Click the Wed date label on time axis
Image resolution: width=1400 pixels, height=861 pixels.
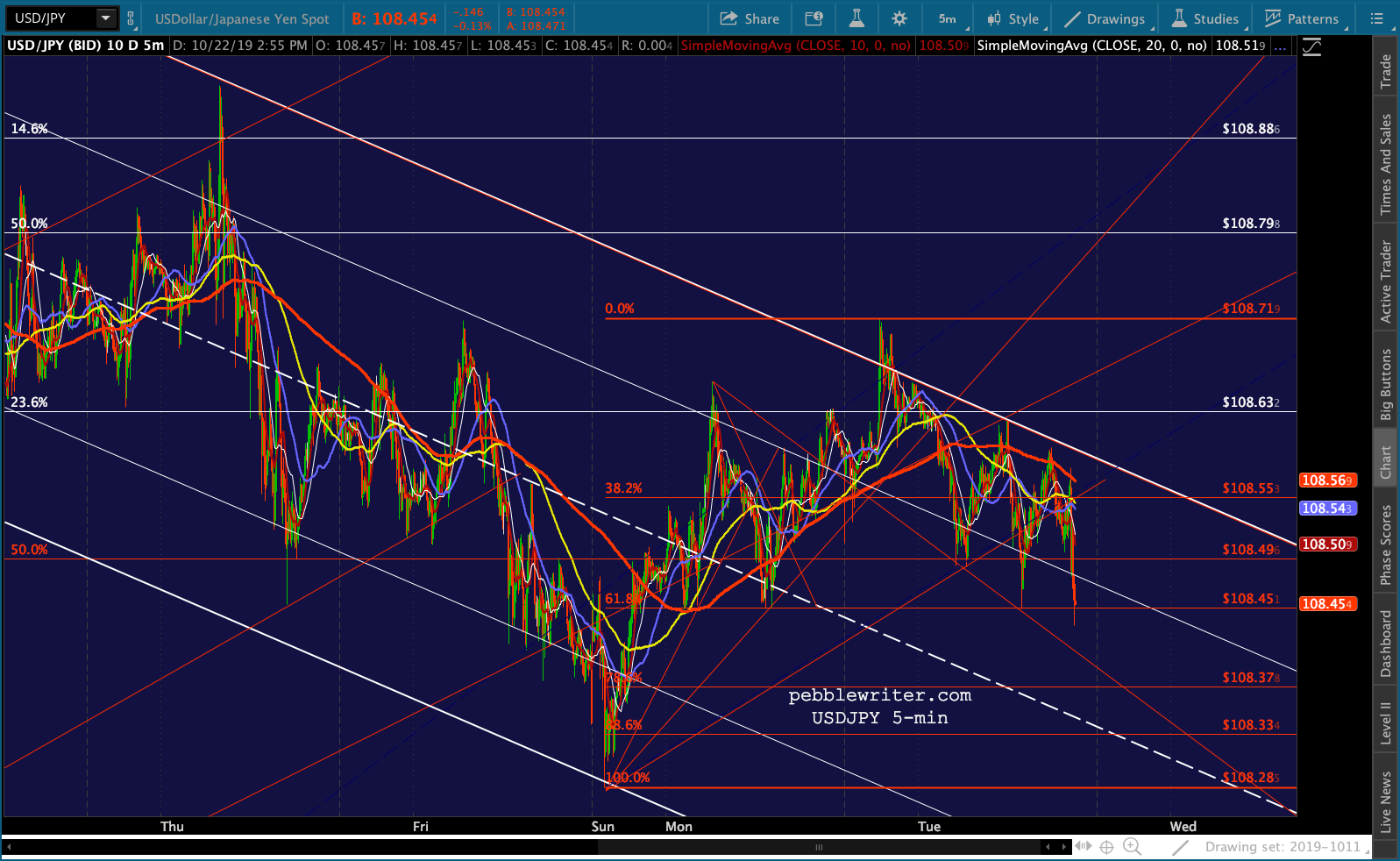click(x=1183, y=826)
